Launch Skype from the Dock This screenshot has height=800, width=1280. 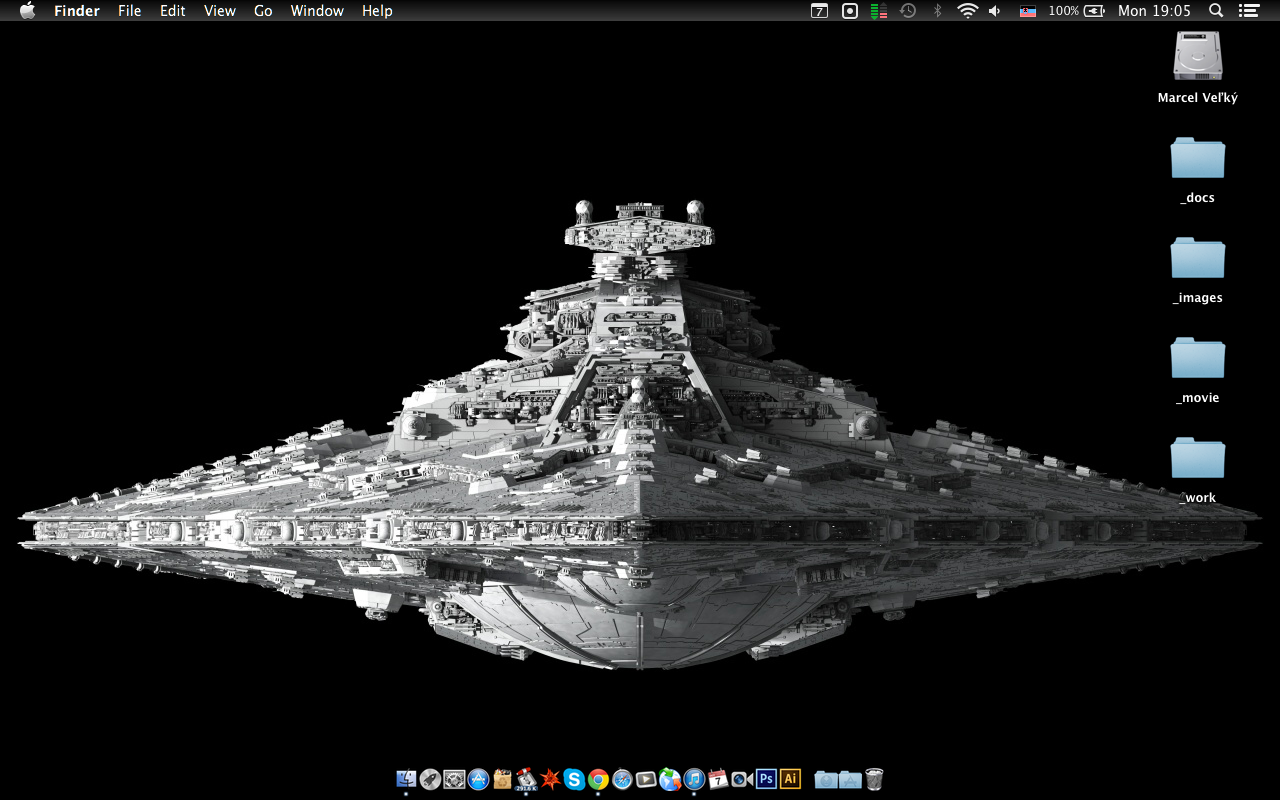click(574, 779)
